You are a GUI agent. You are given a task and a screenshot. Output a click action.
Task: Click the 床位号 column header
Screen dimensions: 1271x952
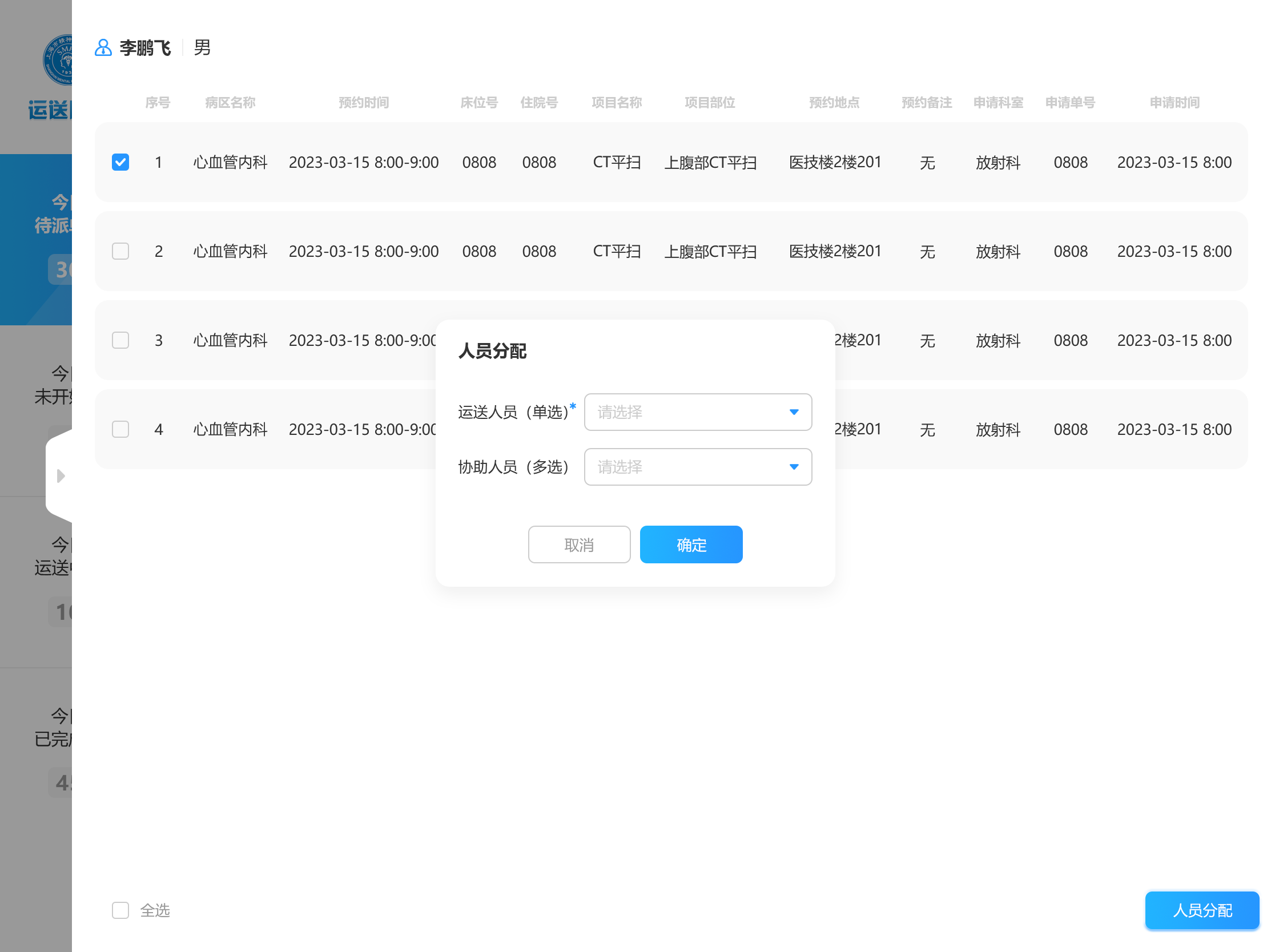(x=478, y=103)
